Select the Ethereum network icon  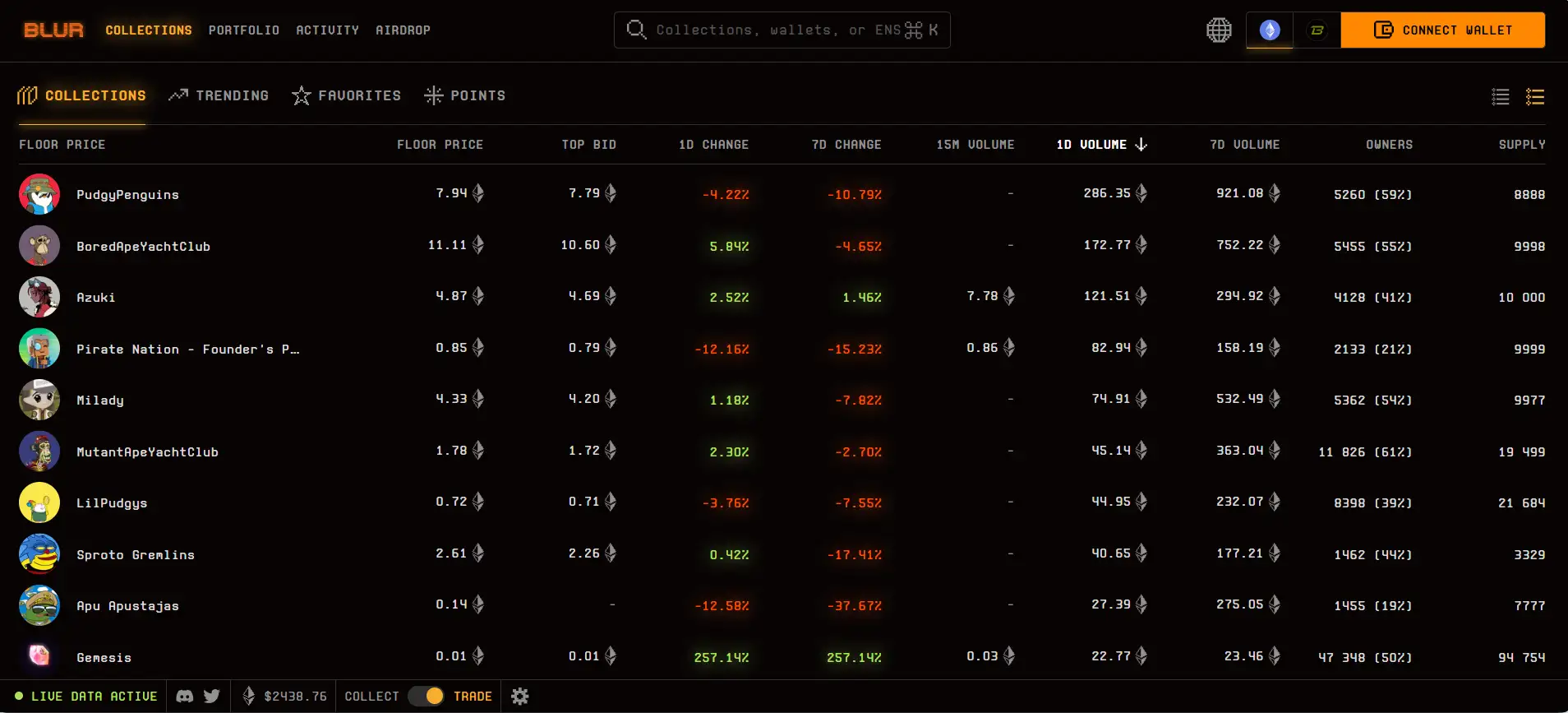click(1270, 30)
